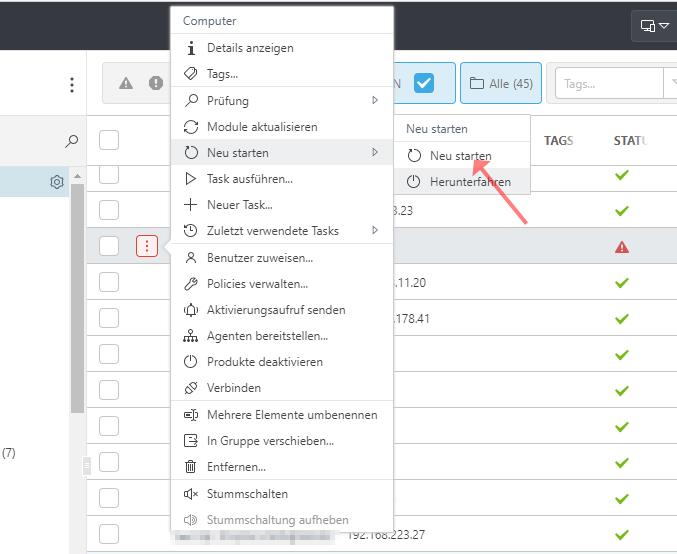Viewport: 677px width, 554px height.
Task: Click the clock icon beside Zuletzt verwendete Tasks
Action: 190,231
